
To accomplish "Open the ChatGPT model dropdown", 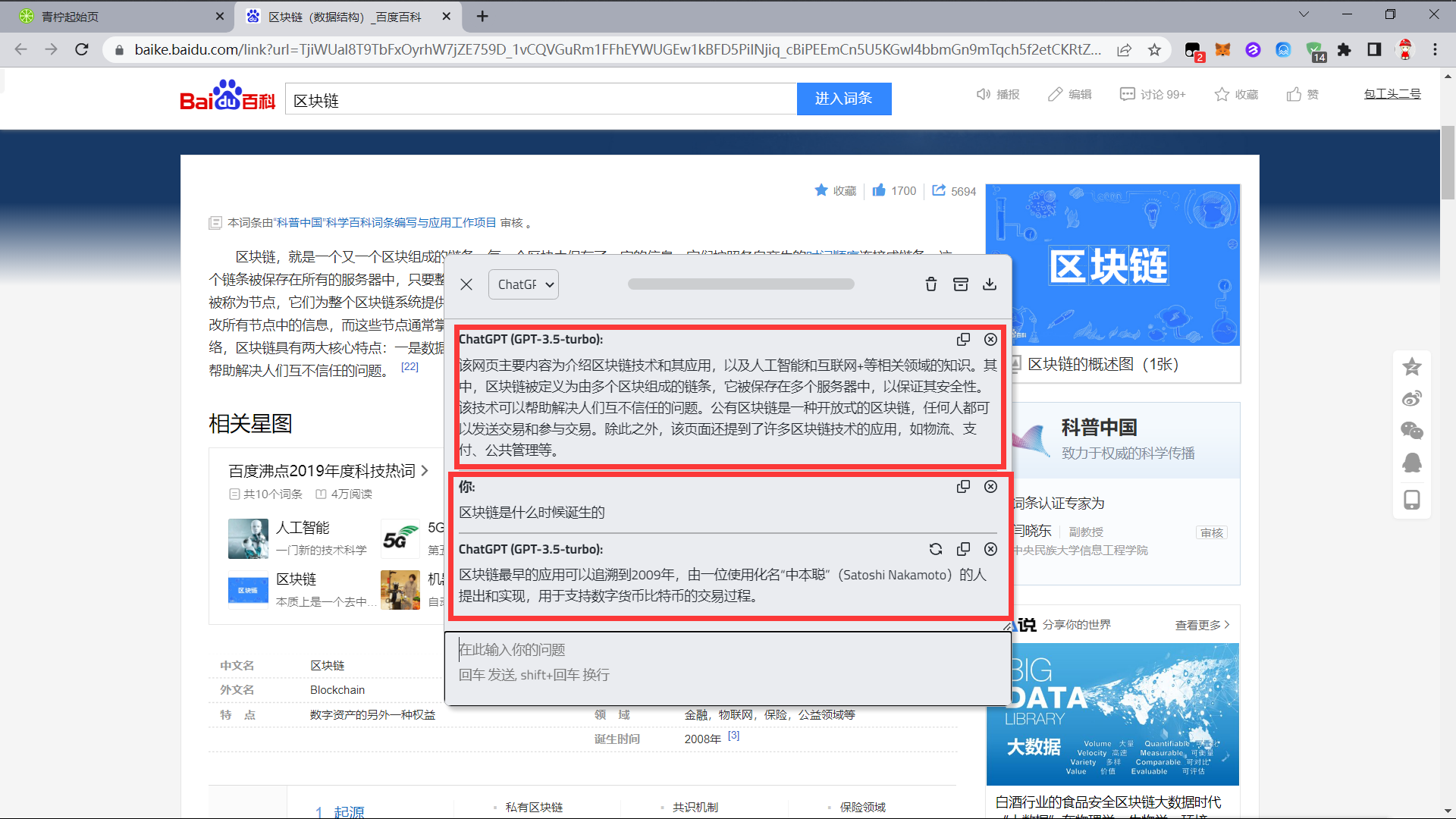I will tap(523, 284).
